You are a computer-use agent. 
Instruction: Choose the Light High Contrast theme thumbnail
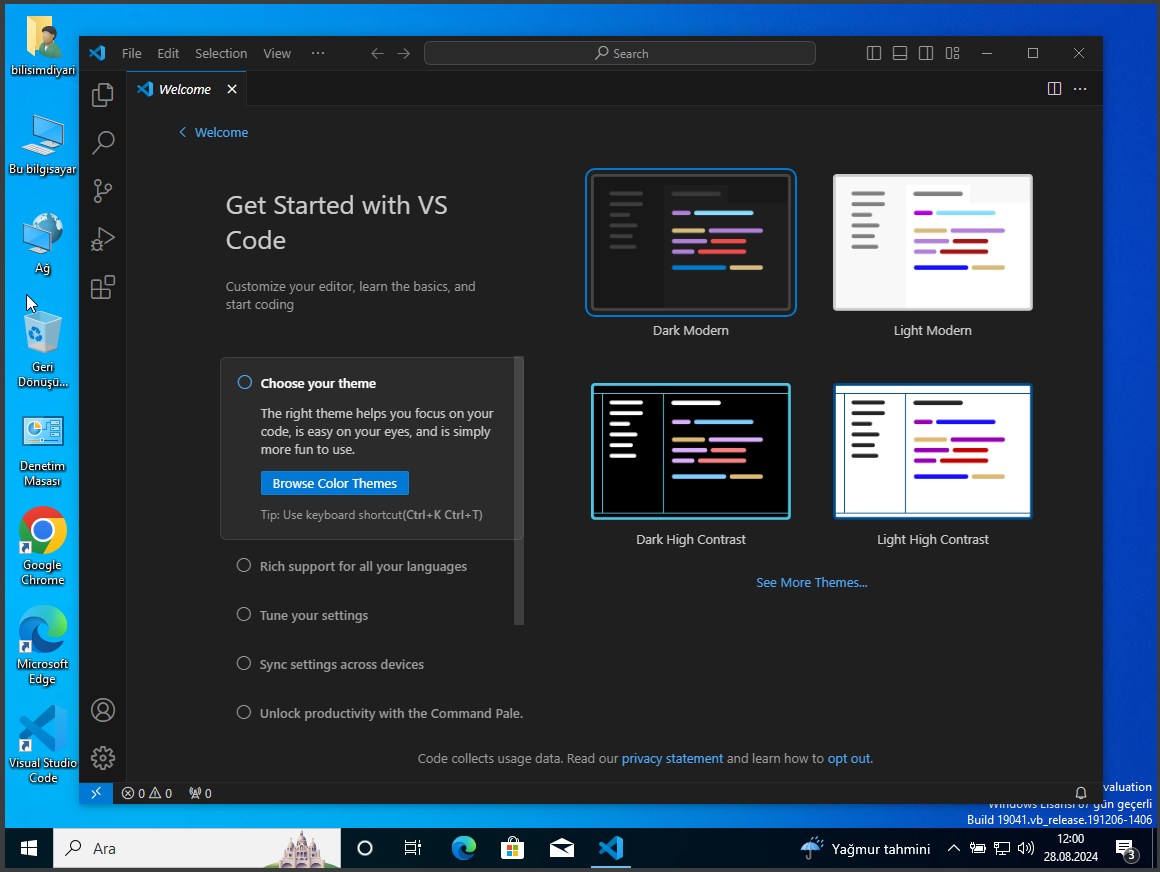932,451
